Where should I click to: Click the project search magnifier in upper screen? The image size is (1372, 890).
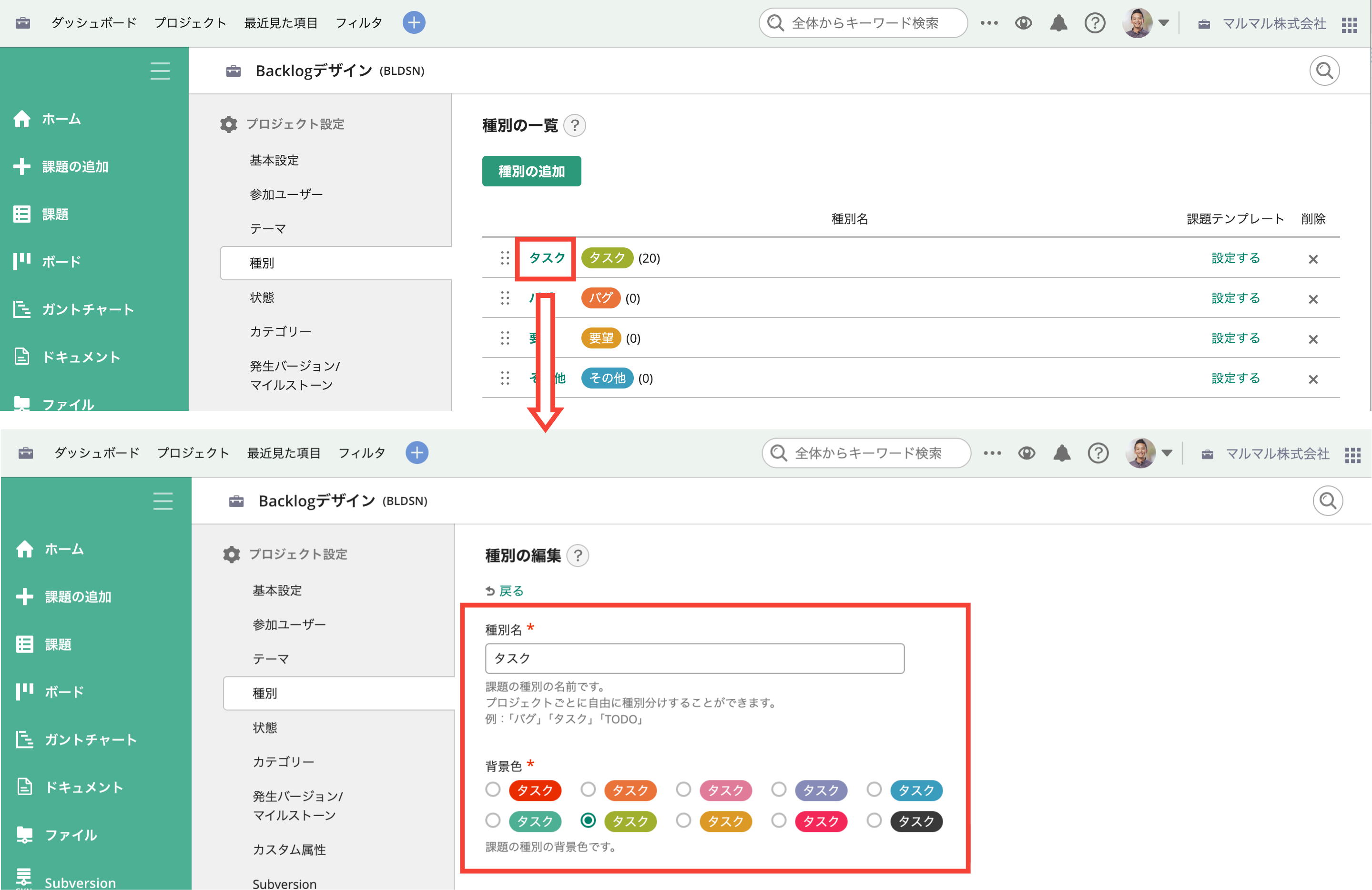[x=1324, y=71]
